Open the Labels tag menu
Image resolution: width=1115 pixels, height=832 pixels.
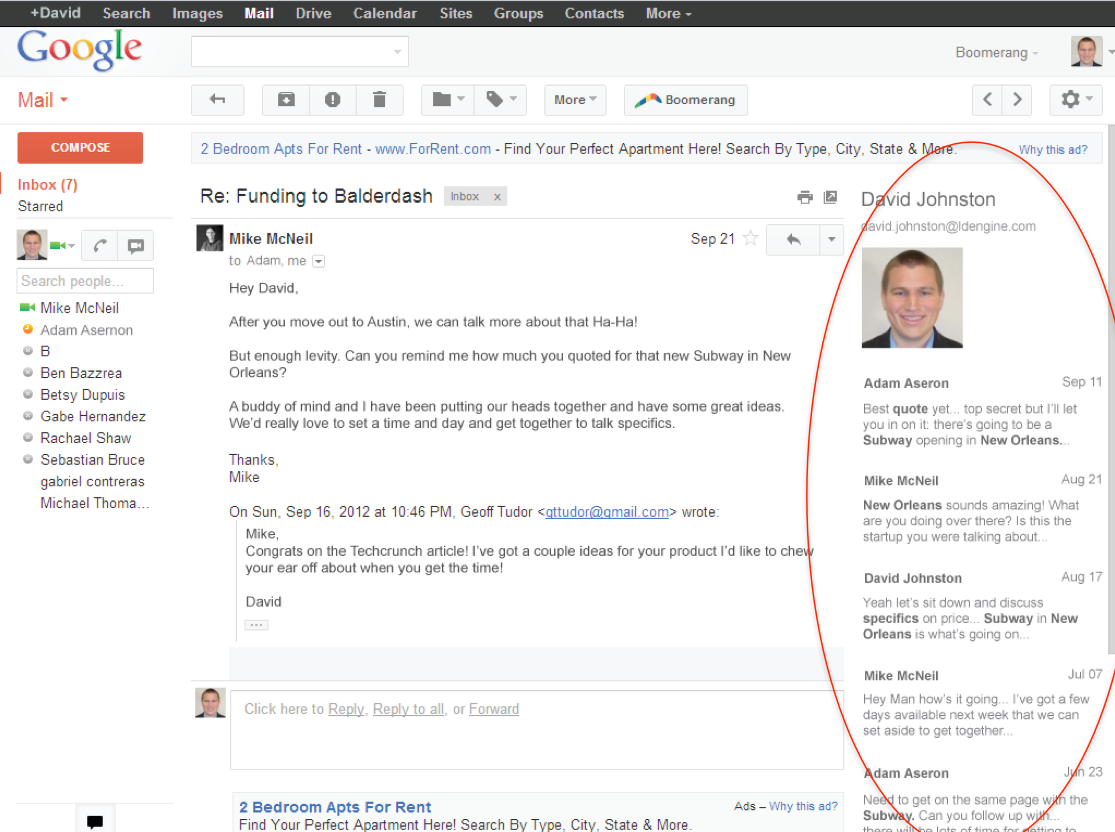tap(501, 100)
